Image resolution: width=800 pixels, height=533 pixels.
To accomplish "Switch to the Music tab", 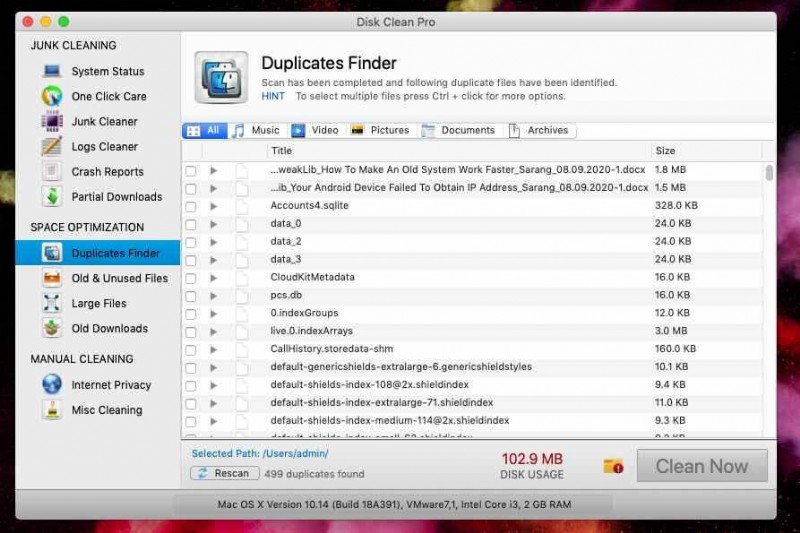I will (257, 131).
